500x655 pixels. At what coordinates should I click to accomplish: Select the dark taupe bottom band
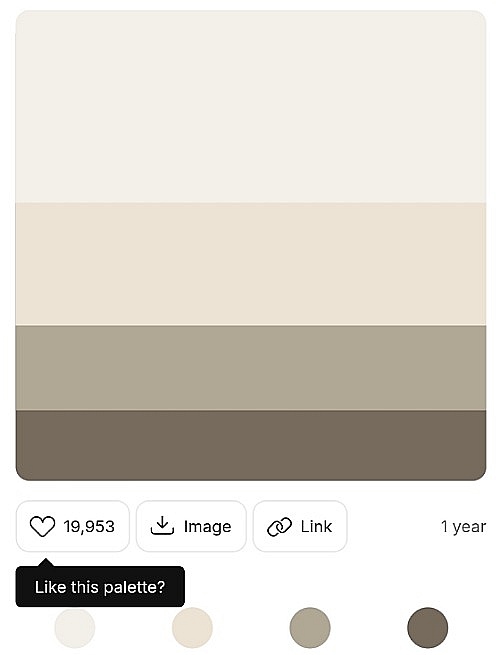251,445
